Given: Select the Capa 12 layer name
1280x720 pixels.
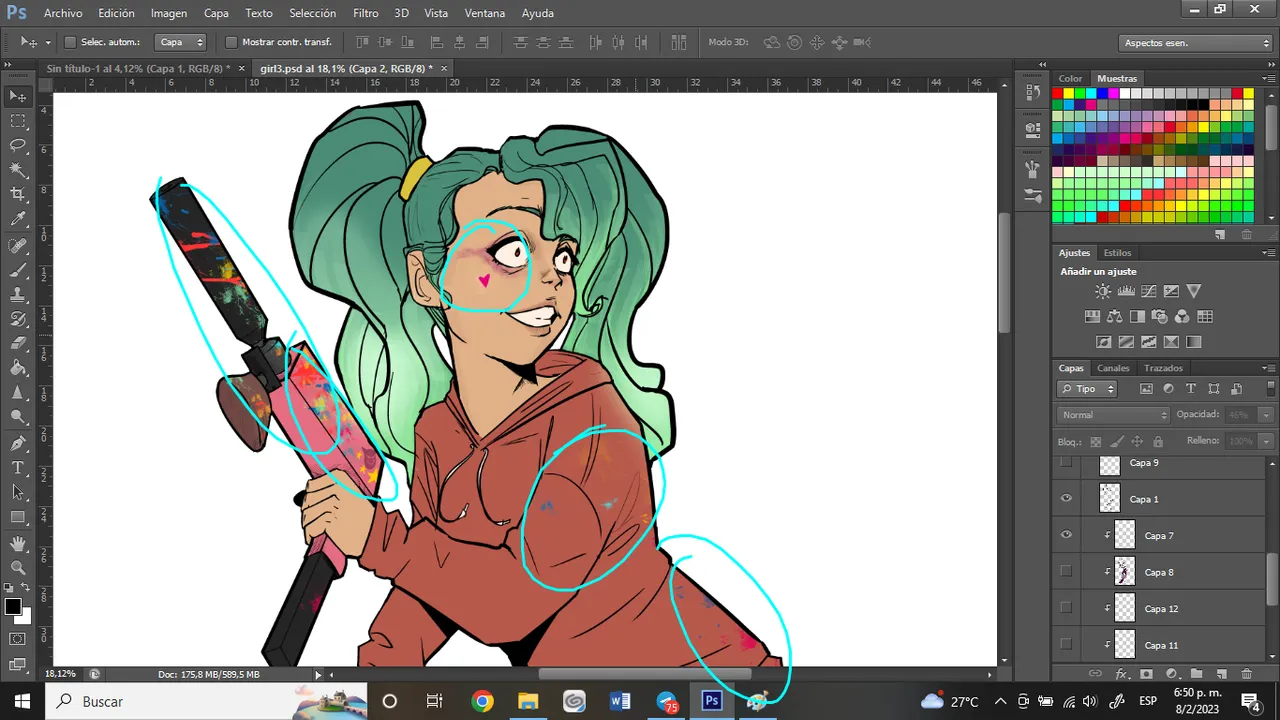Looking at the screenshot, I should tap(1161, 608).
